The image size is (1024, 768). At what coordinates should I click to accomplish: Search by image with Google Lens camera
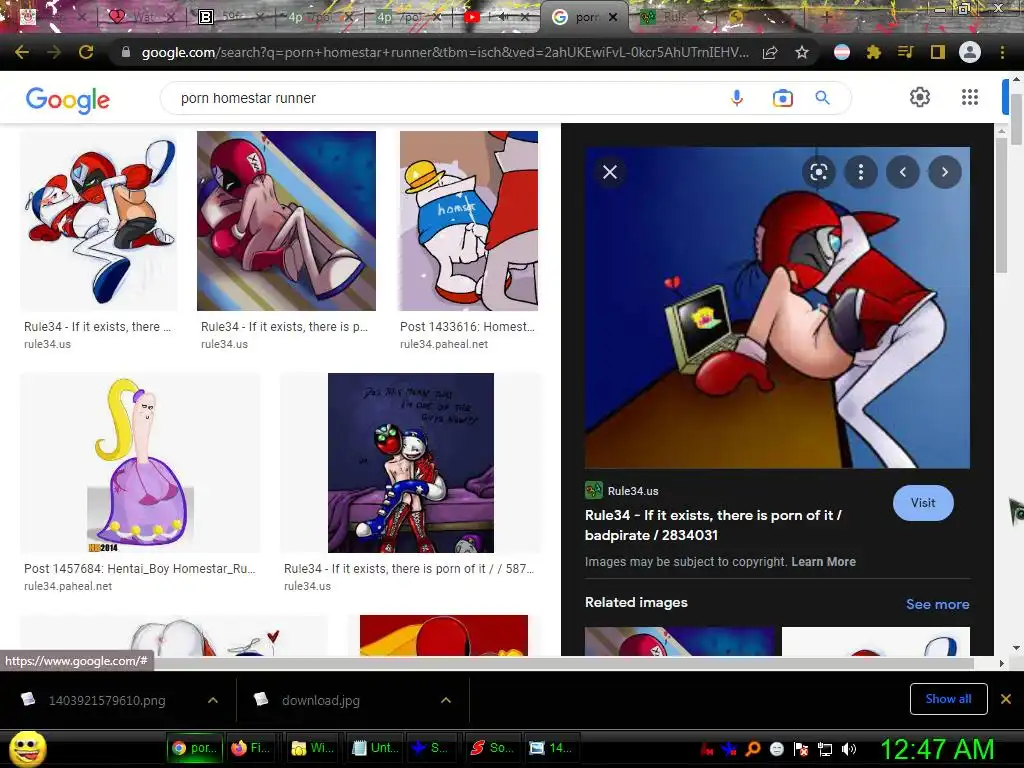[x=782, y=98]
